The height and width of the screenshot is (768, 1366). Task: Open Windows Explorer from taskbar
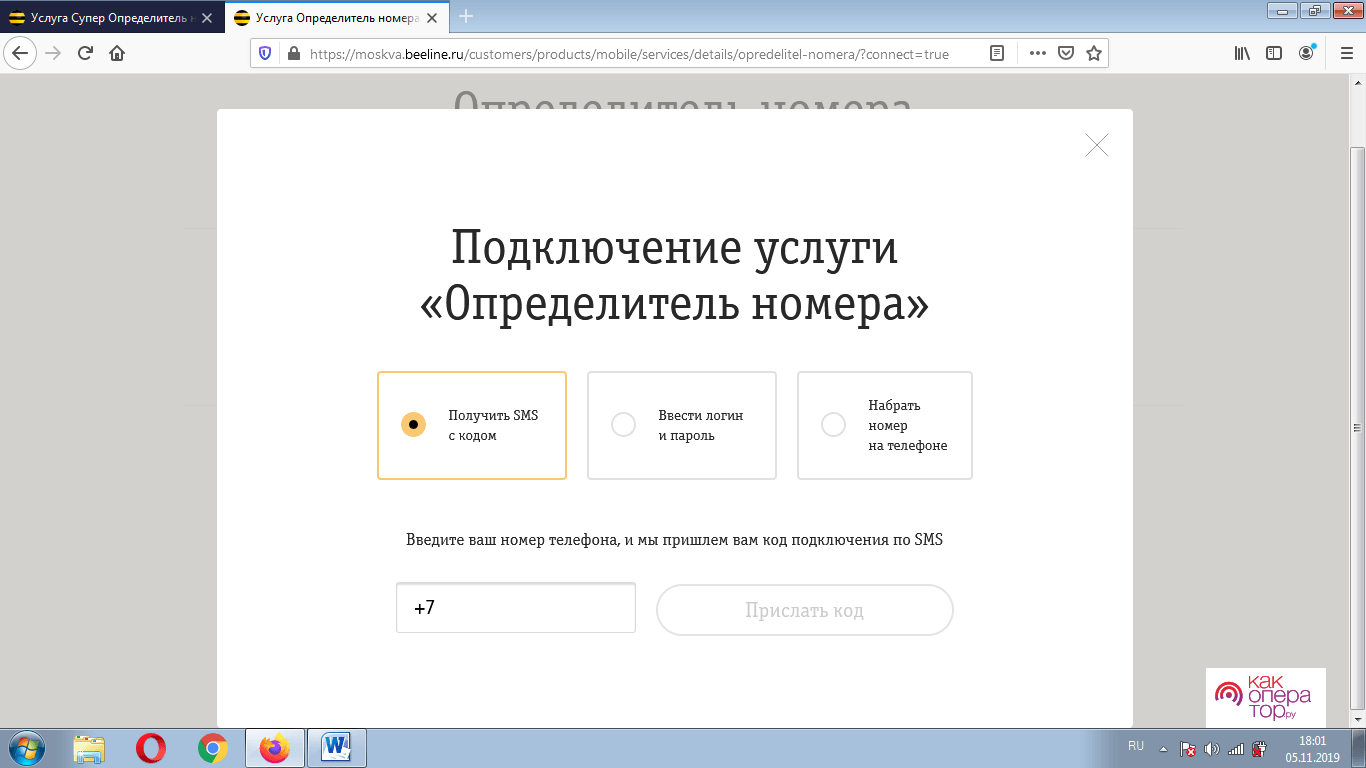click(89, 748)
